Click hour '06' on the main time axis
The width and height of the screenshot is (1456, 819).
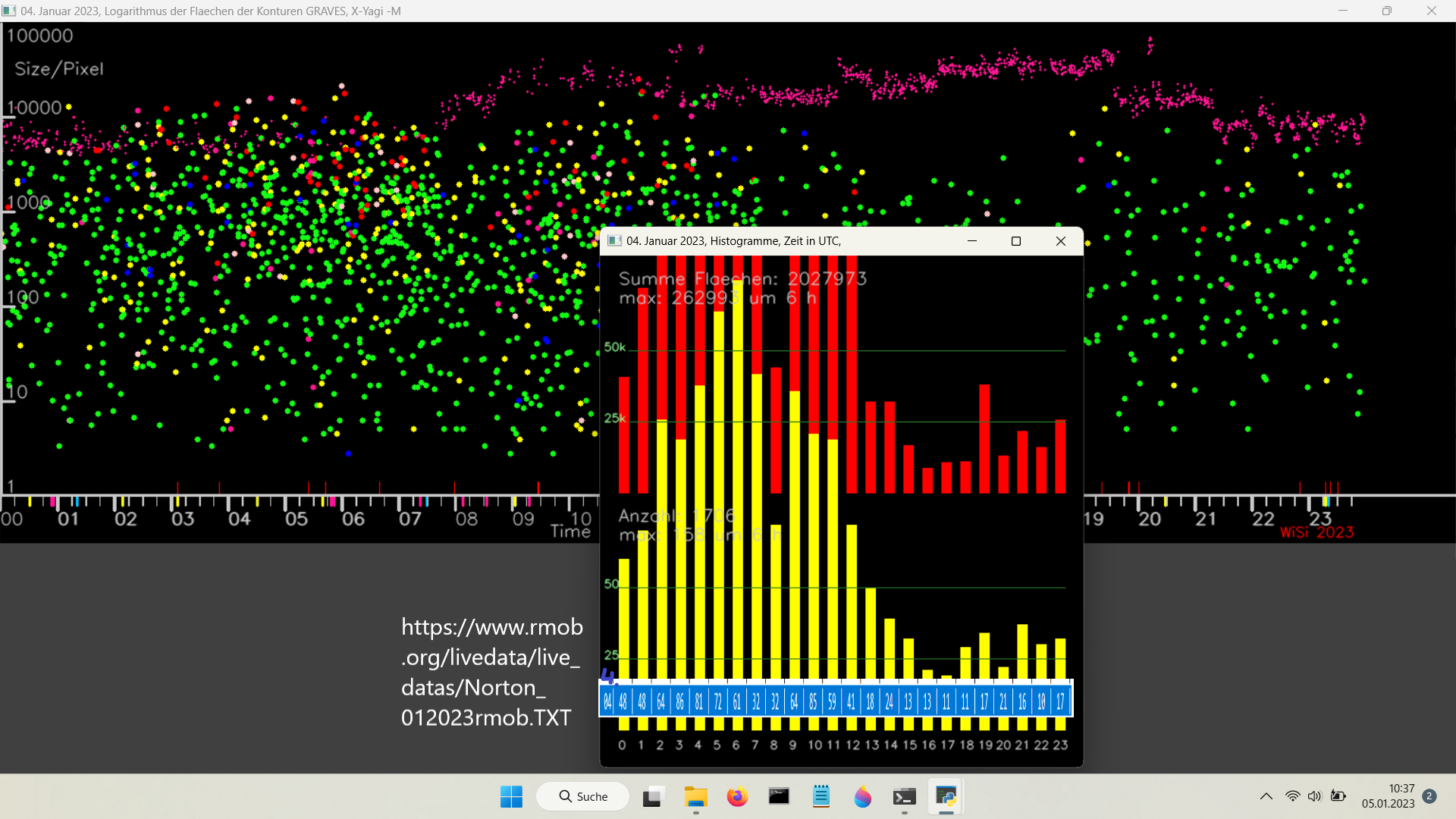(353, 519)
